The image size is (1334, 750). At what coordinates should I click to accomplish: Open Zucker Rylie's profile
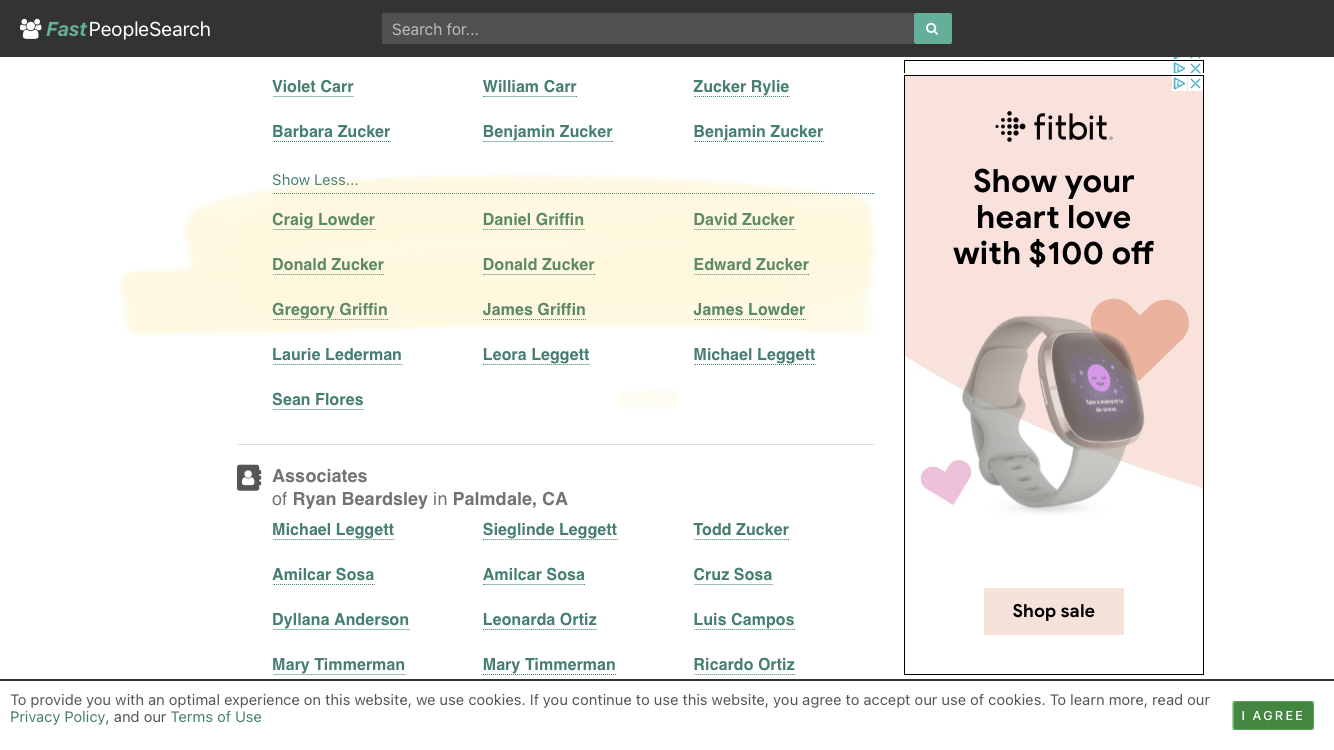point(741,87)
